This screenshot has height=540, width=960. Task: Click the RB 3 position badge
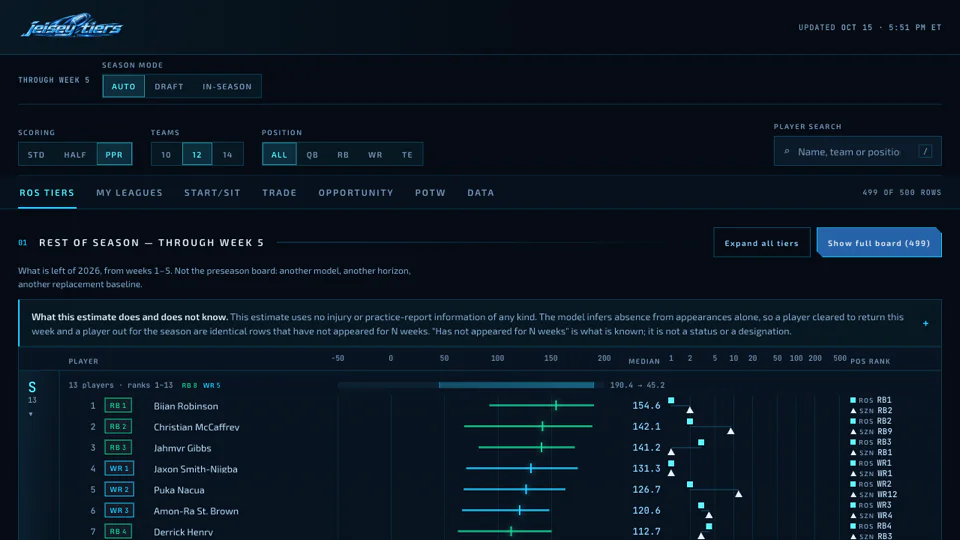(x=118, y=448)
